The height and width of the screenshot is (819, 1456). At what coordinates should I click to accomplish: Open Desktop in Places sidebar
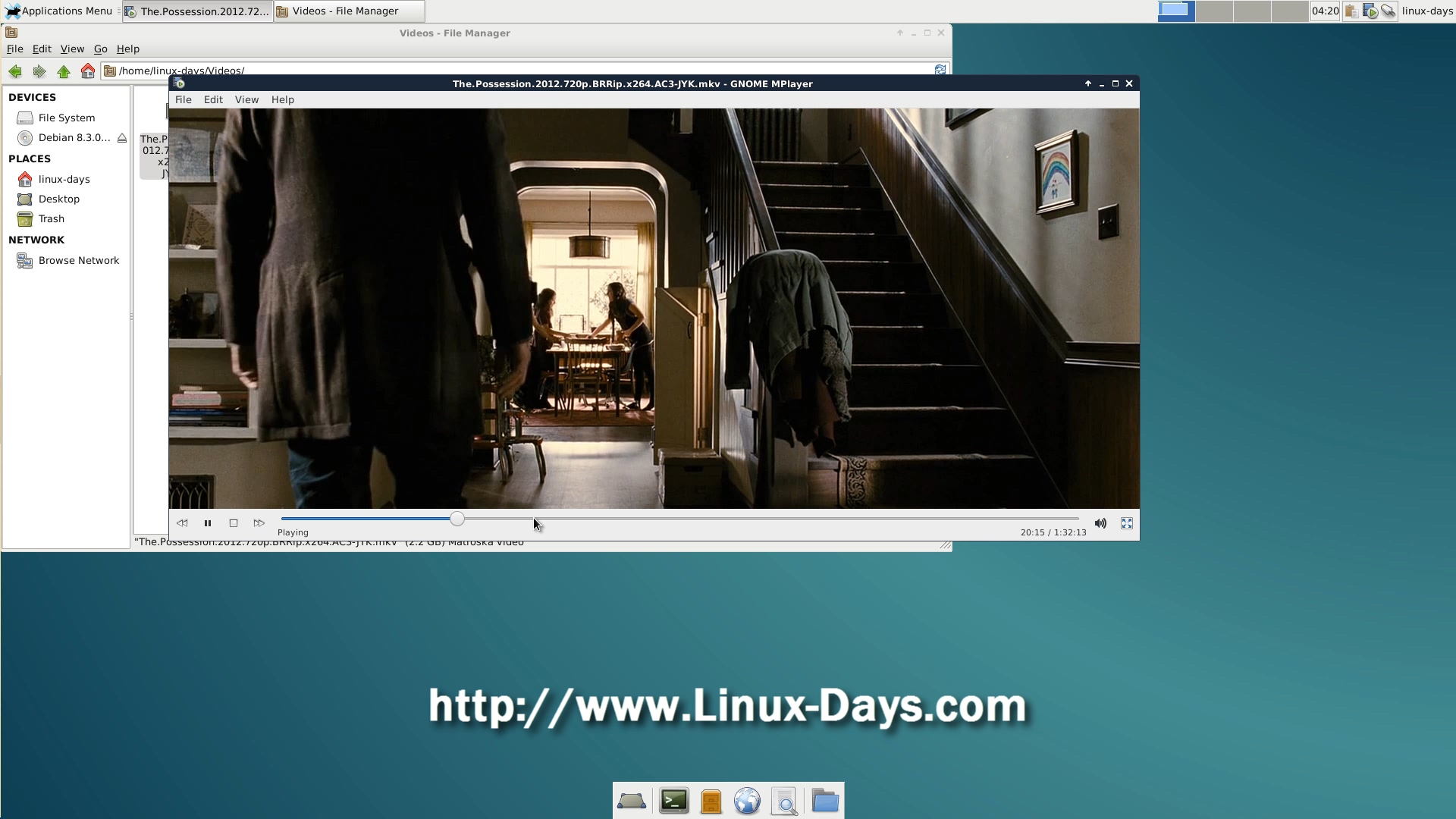click(x=59, y=199)
